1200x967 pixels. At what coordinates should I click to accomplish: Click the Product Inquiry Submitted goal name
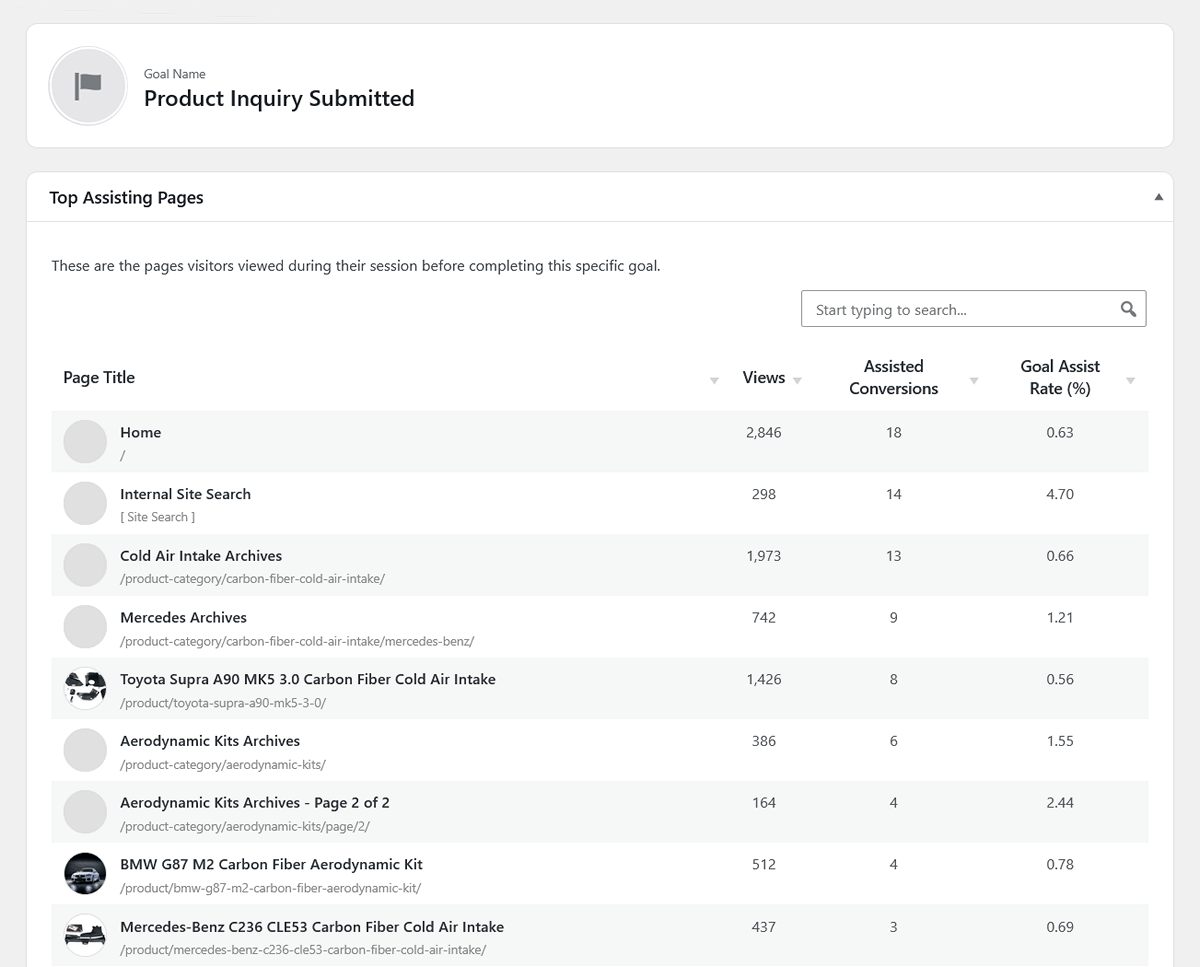point(279,98)
